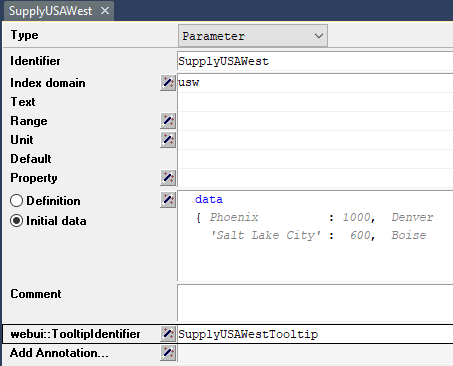
Task: Click the Range attribute label
Action: click(x=29, y=121)
